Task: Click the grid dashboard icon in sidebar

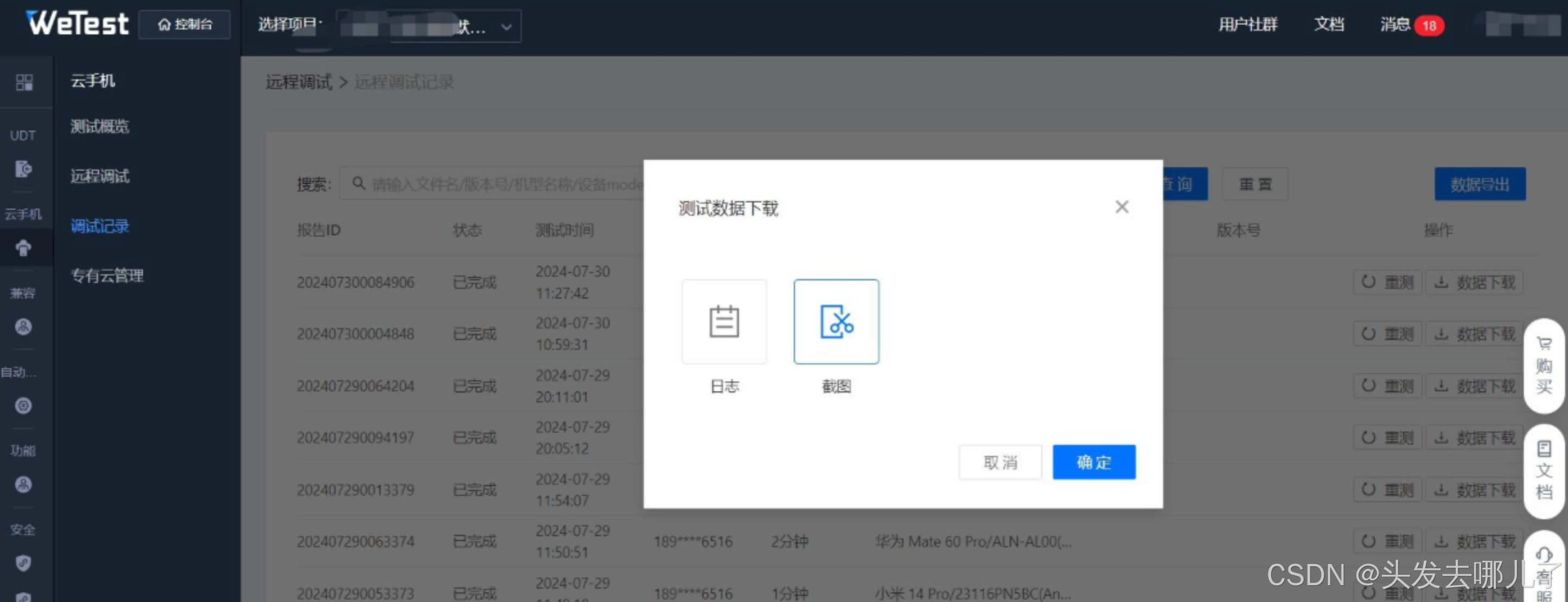Action: 24,82
